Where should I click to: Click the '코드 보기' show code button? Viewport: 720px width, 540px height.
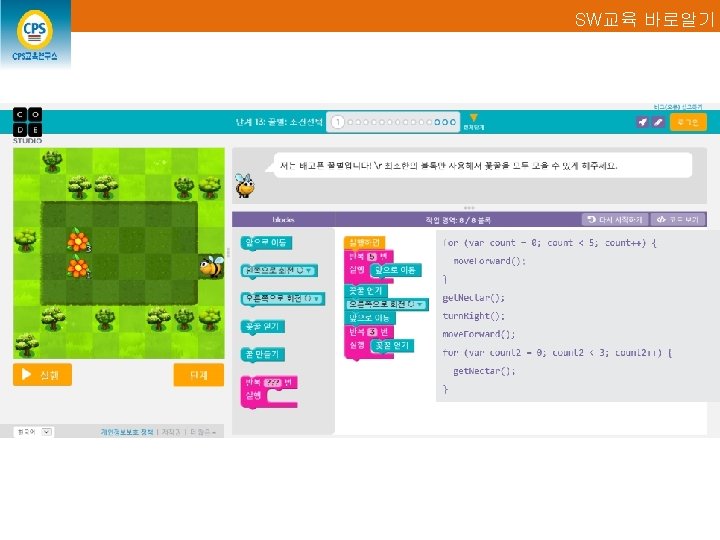tap(678, 219)
